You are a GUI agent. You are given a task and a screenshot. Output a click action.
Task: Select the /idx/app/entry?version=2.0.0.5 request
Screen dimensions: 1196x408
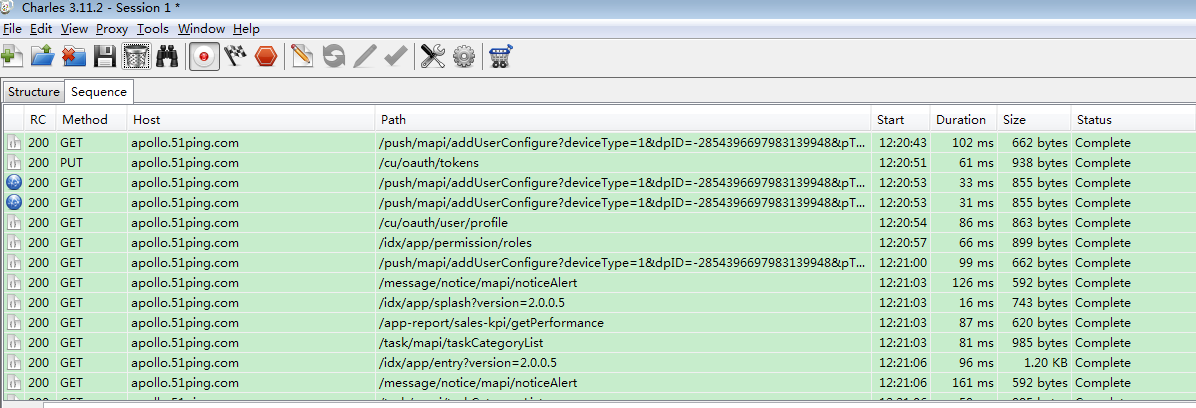(598, 362)
